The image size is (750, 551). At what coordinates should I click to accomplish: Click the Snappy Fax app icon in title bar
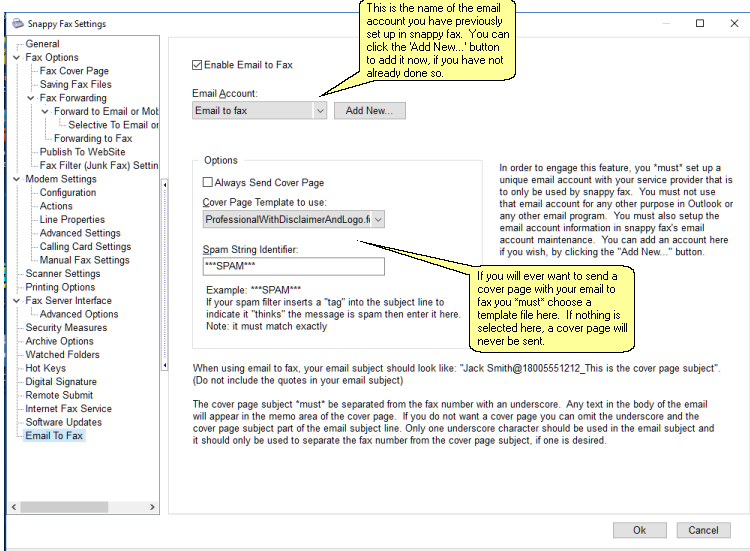[x=18, y=23]
